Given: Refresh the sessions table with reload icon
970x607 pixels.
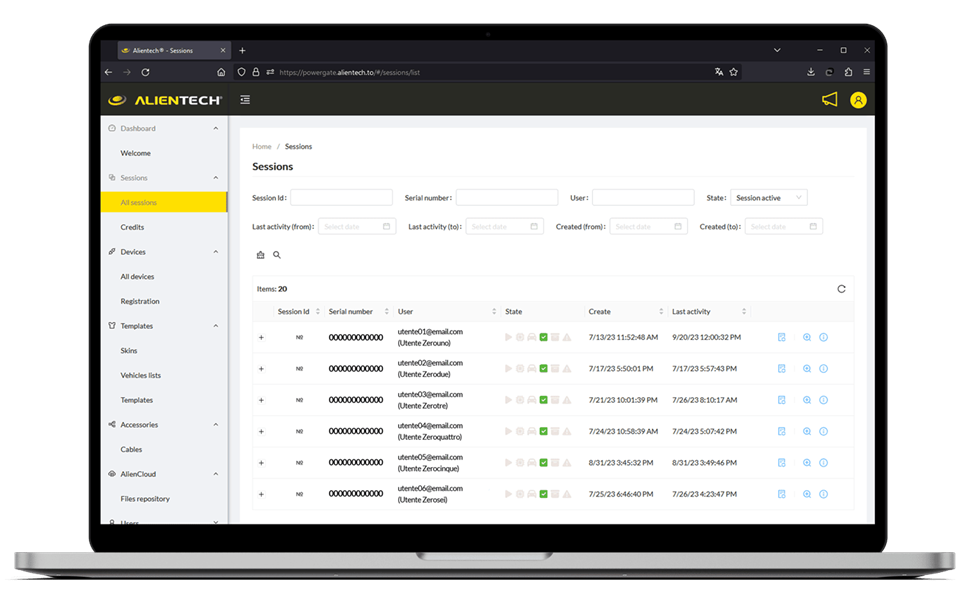Looking at the screenshot, I should point(841,289).
